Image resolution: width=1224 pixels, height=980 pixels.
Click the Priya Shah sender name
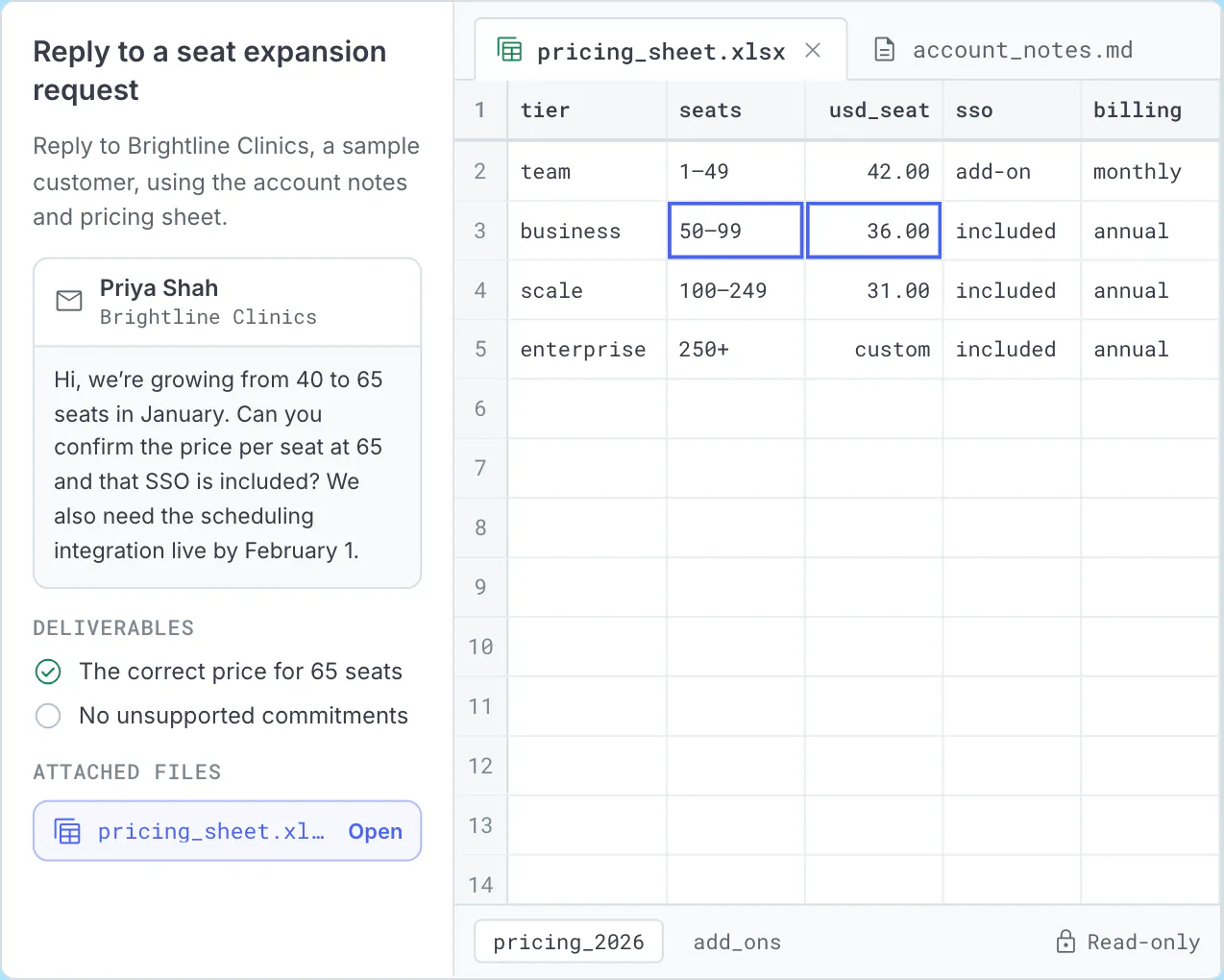coord(159,288)
